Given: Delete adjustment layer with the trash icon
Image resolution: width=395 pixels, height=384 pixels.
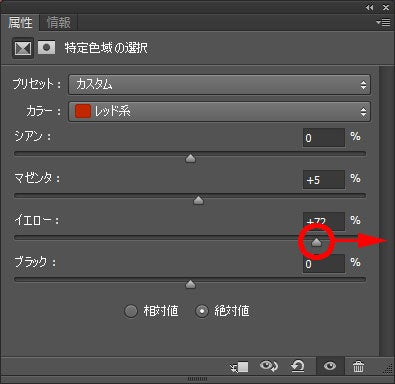Looking at the screenshot, I should click(358, 366).
